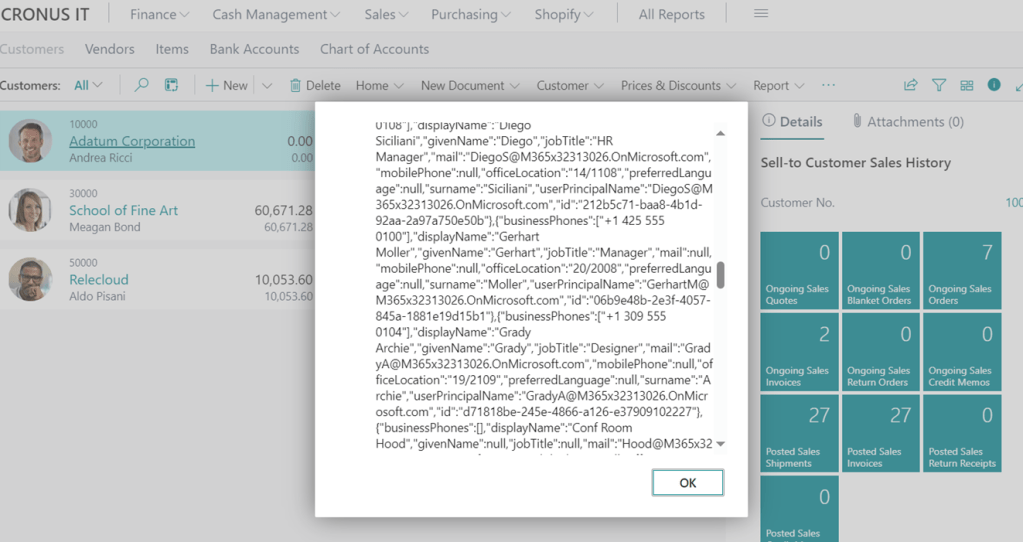Open the Ongoing Sales Invoices tile

799,351
